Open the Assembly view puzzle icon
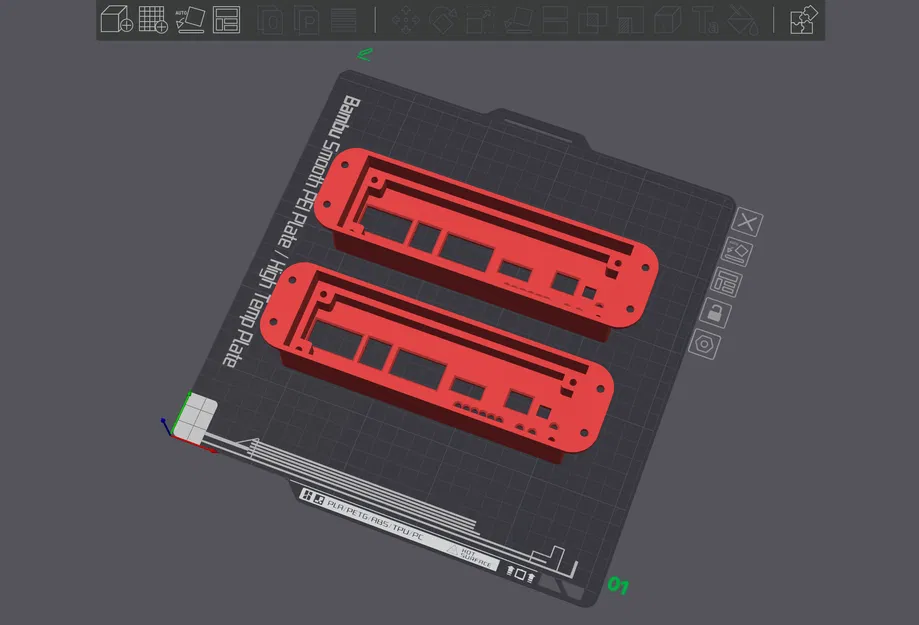Screen dimensions: 919x625 click(x=803, y=18)
